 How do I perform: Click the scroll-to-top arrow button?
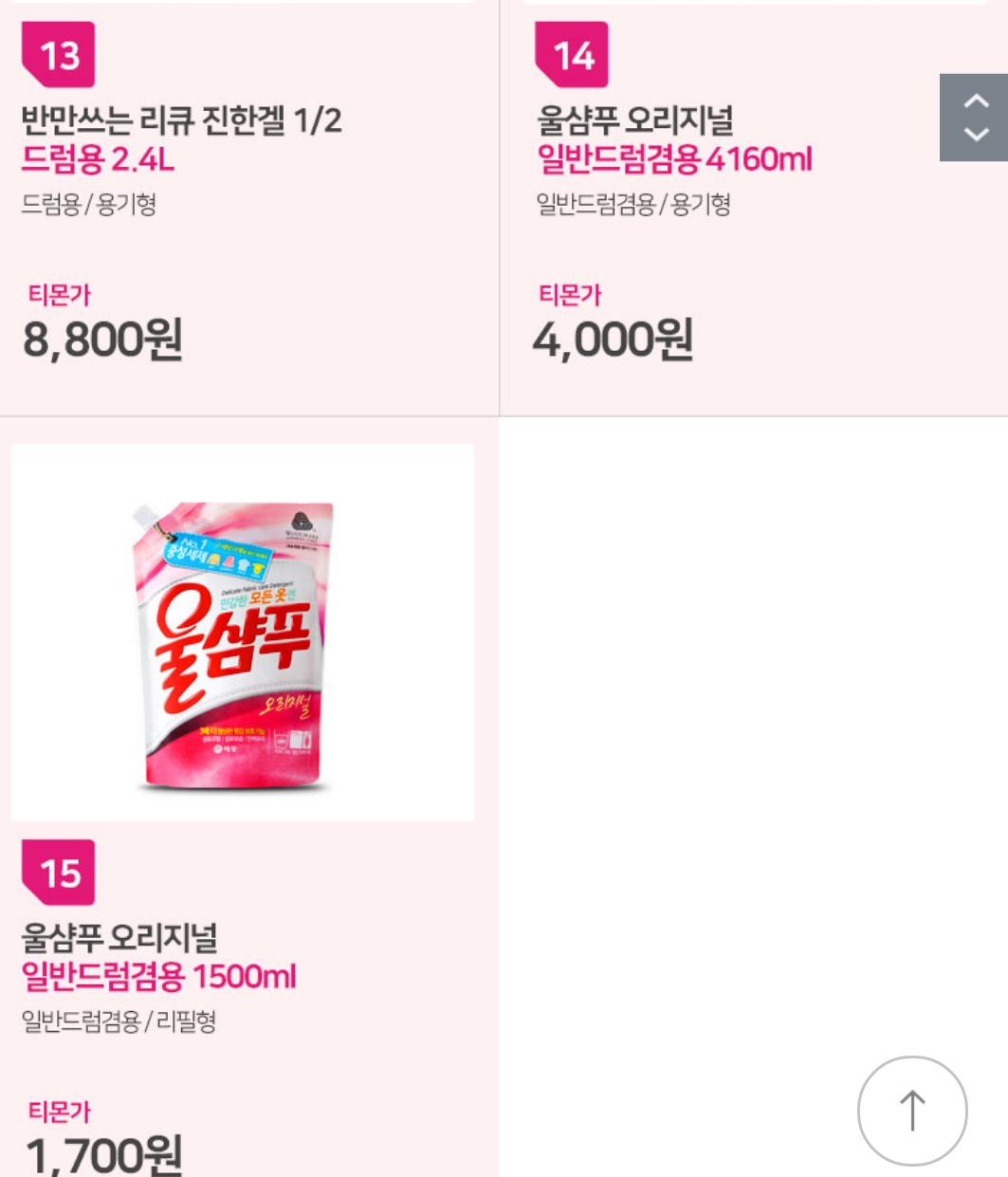pos(912,1111)
